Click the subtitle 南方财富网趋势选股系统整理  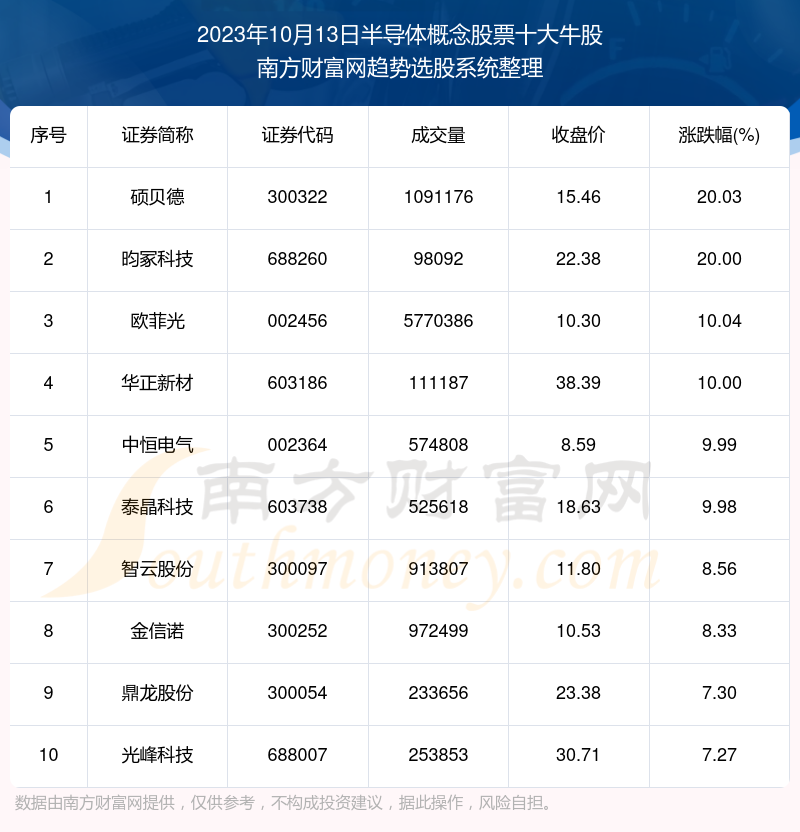click(400, 68)
